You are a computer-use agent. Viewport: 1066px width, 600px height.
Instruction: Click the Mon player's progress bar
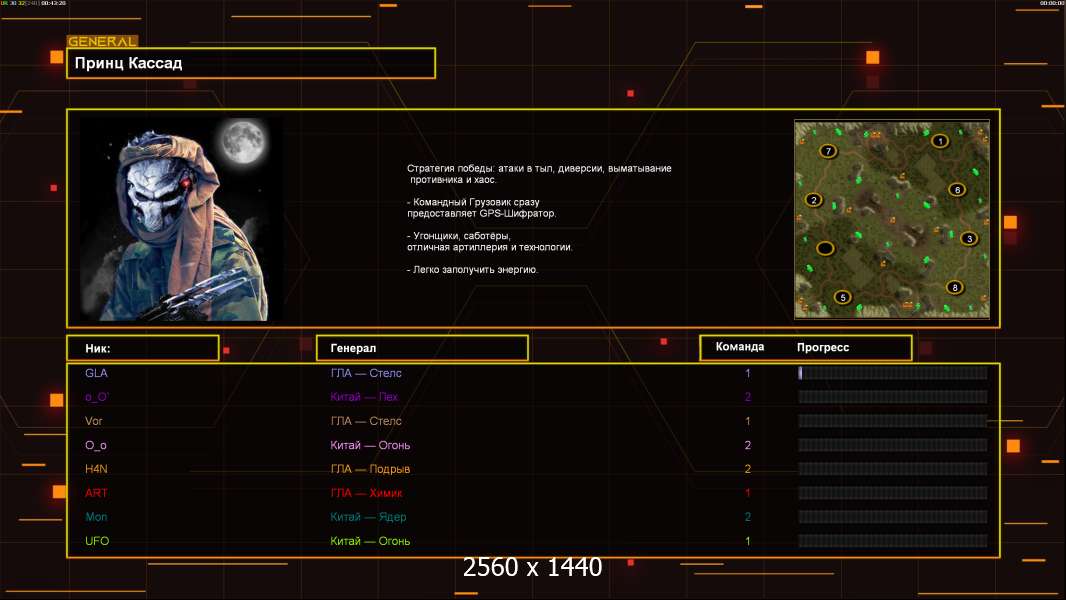(x=892, y=517)
